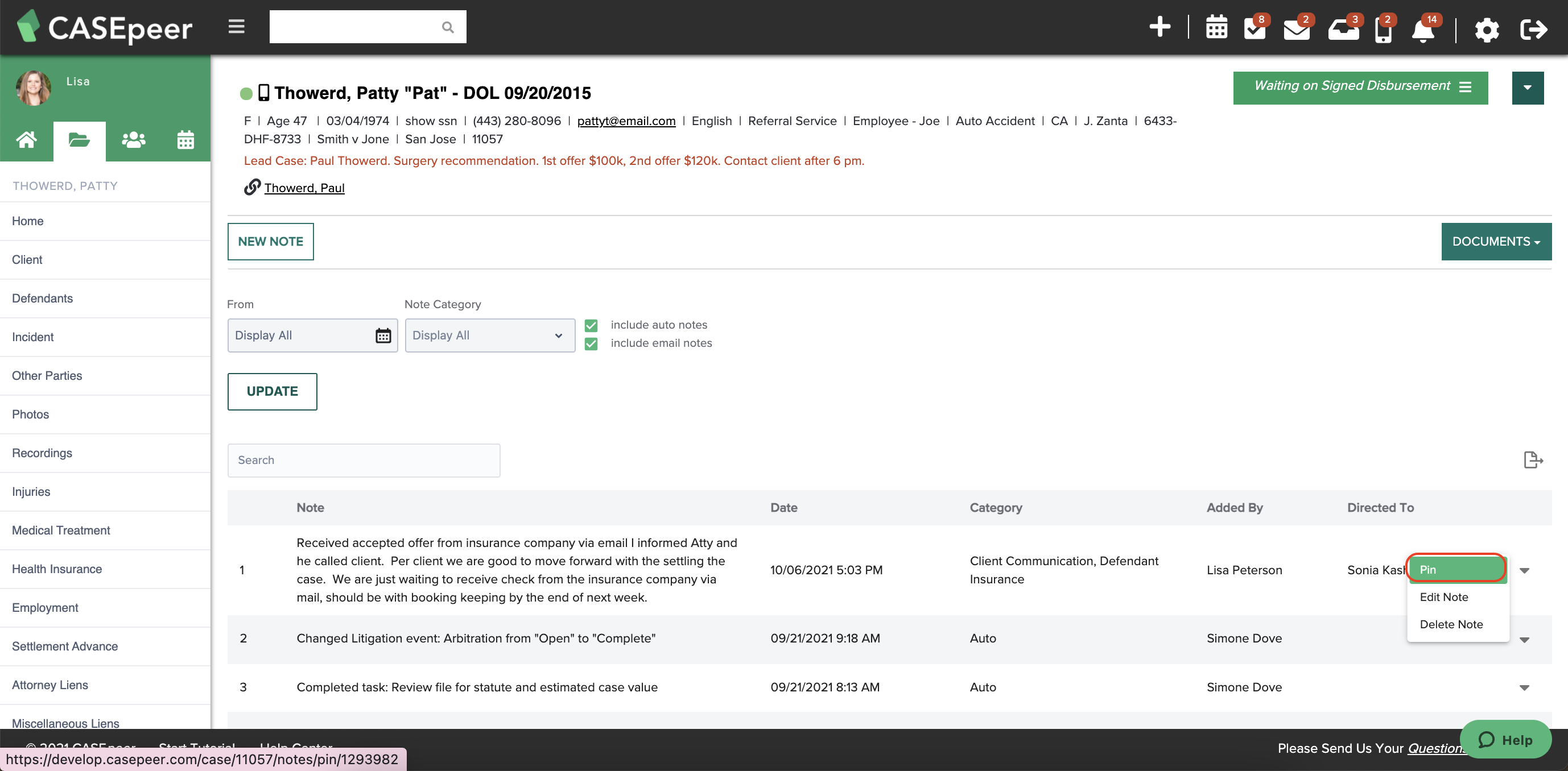1568x771 pixels.
Task: Expand the DOCUMENTS dropdown button
Action: click(1496, 242)
